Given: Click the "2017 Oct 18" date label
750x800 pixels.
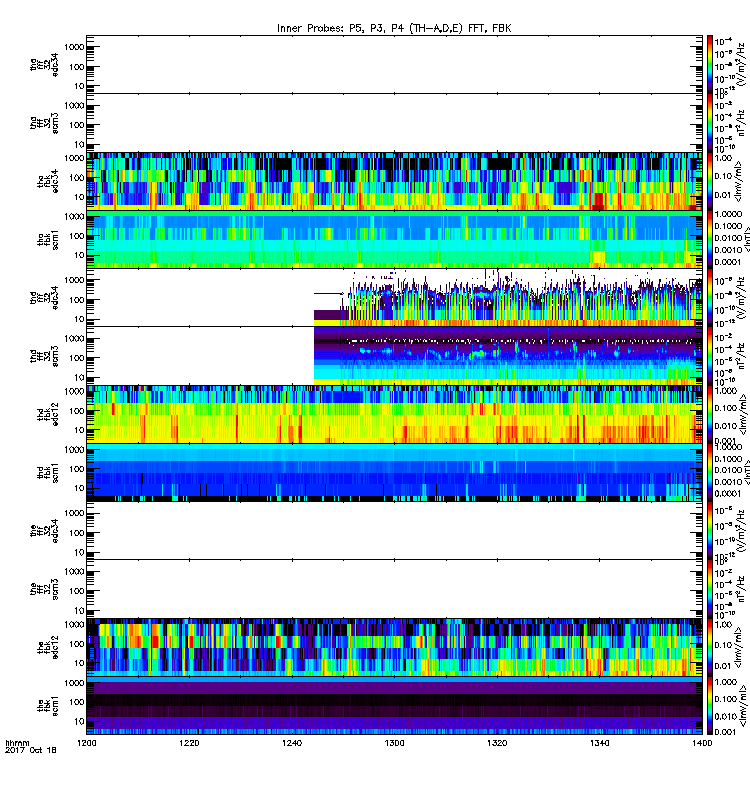Looking at the screenshot, I should point(31,750).
